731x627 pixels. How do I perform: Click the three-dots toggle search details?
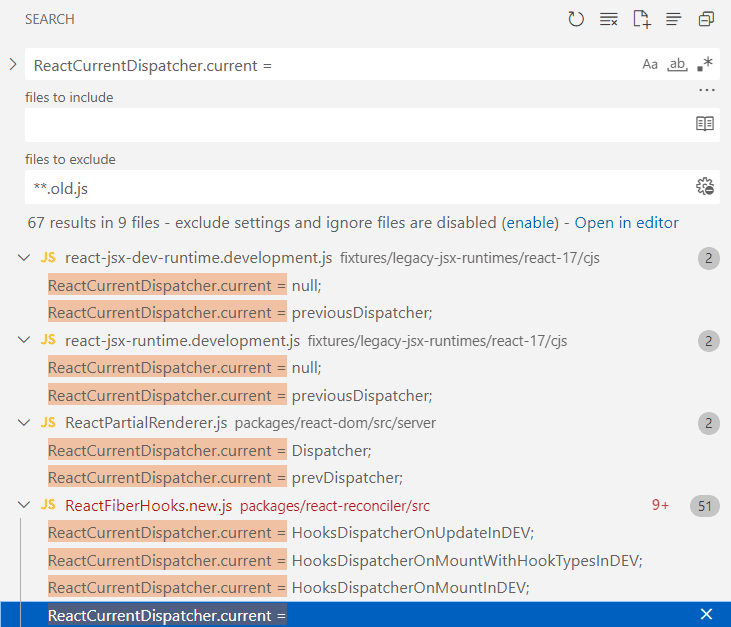click(x=707, y=90)
